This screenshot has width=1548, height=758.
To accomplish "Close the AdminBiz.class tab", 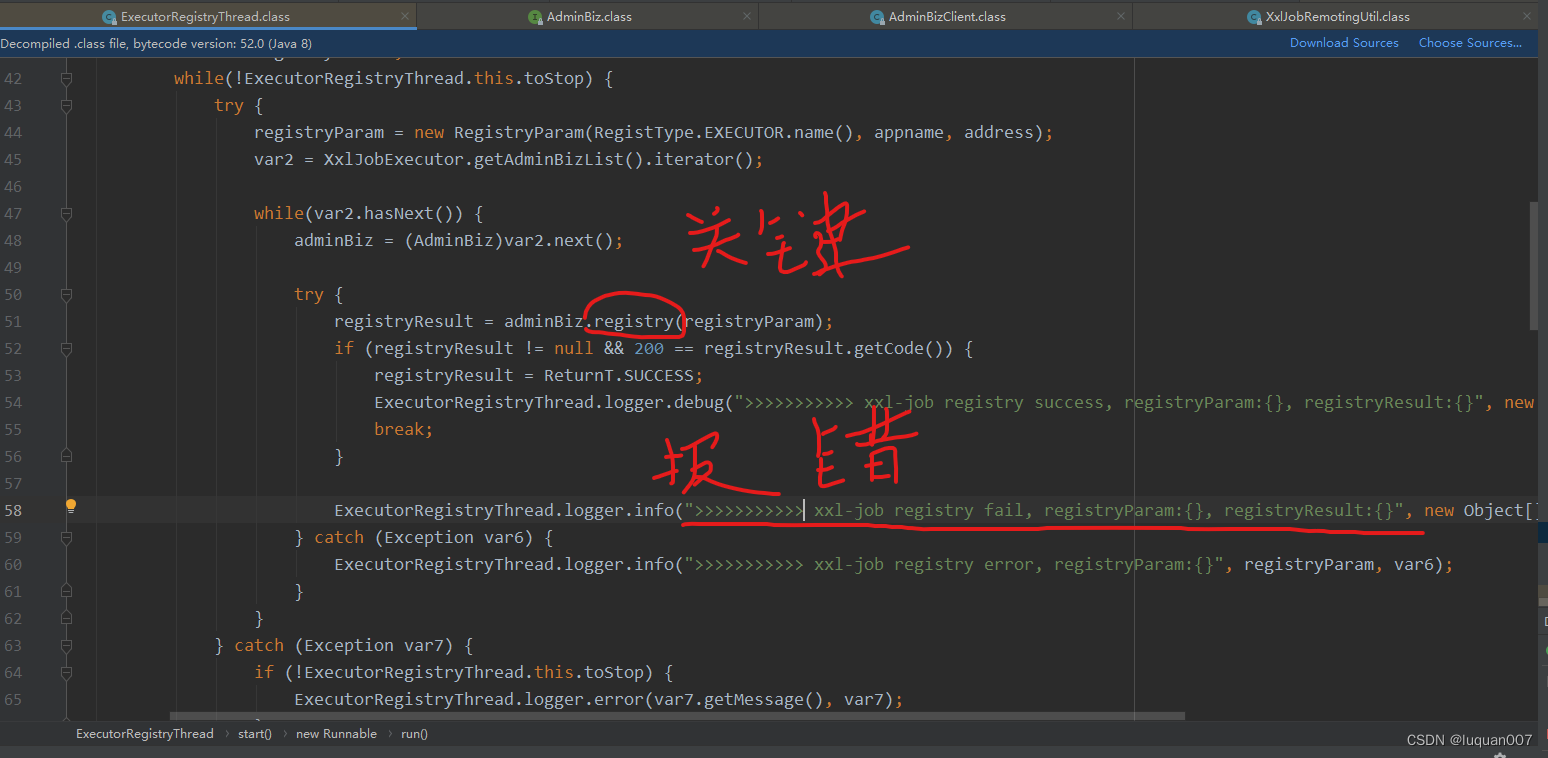I will click(x=747, y=16).
